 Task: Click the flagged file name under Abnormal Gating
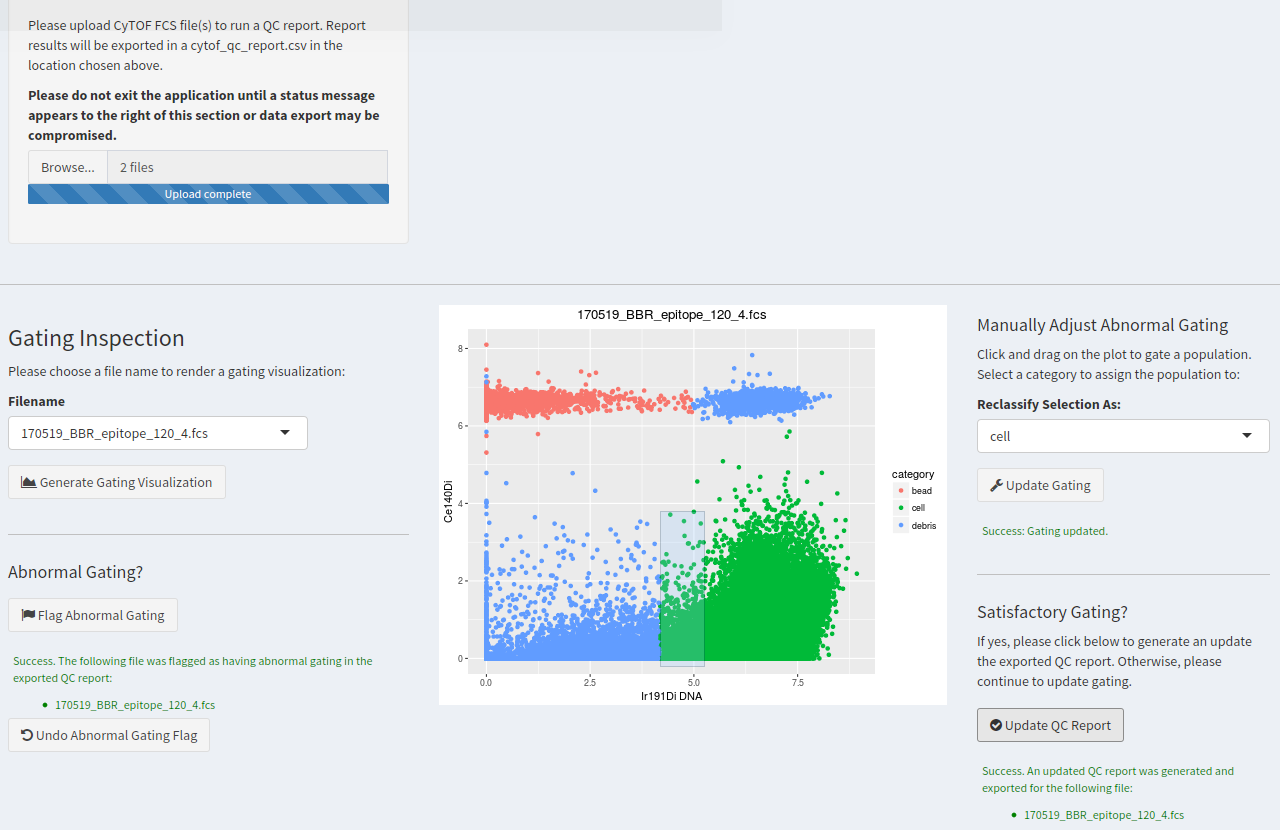135,705
